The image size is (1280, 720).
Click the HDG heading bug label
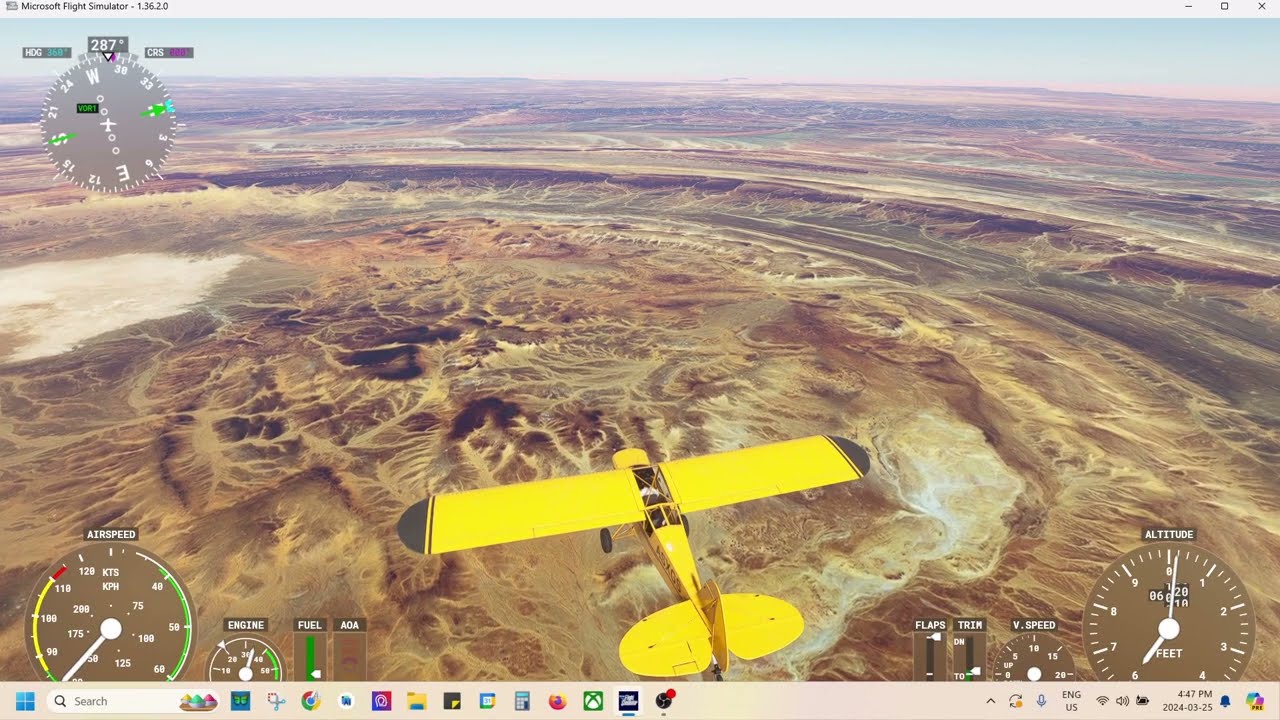[47, 52]
